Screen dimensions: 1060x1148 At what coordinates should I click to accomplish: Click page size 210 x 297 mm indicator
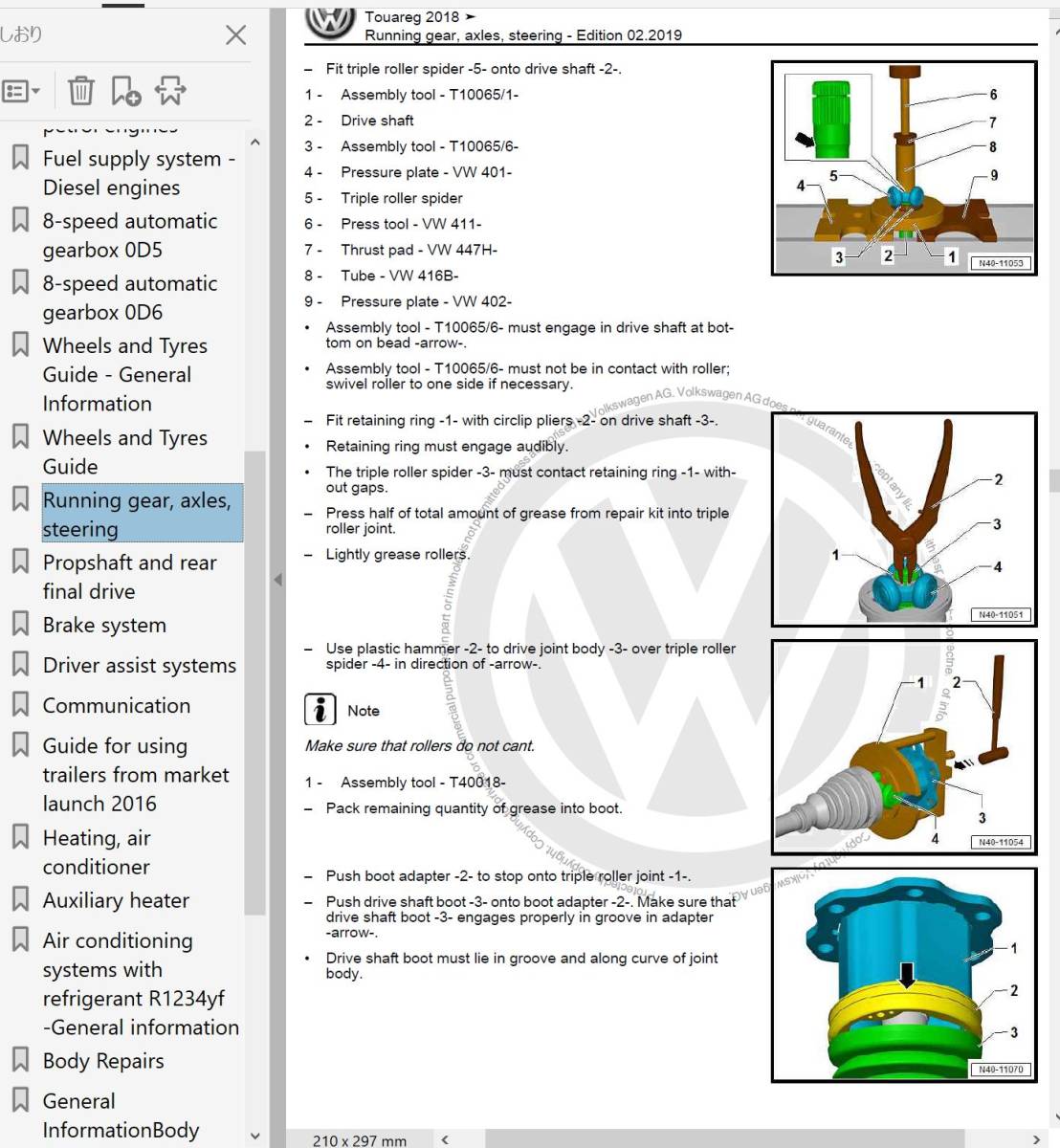tap(359, 1140)
